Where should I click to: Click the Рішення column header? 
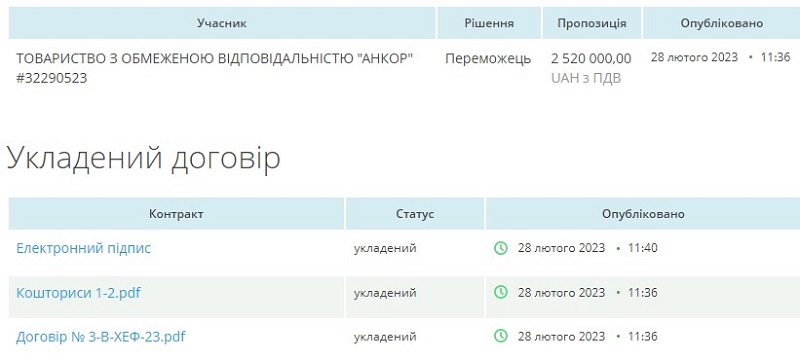(489, 23)
